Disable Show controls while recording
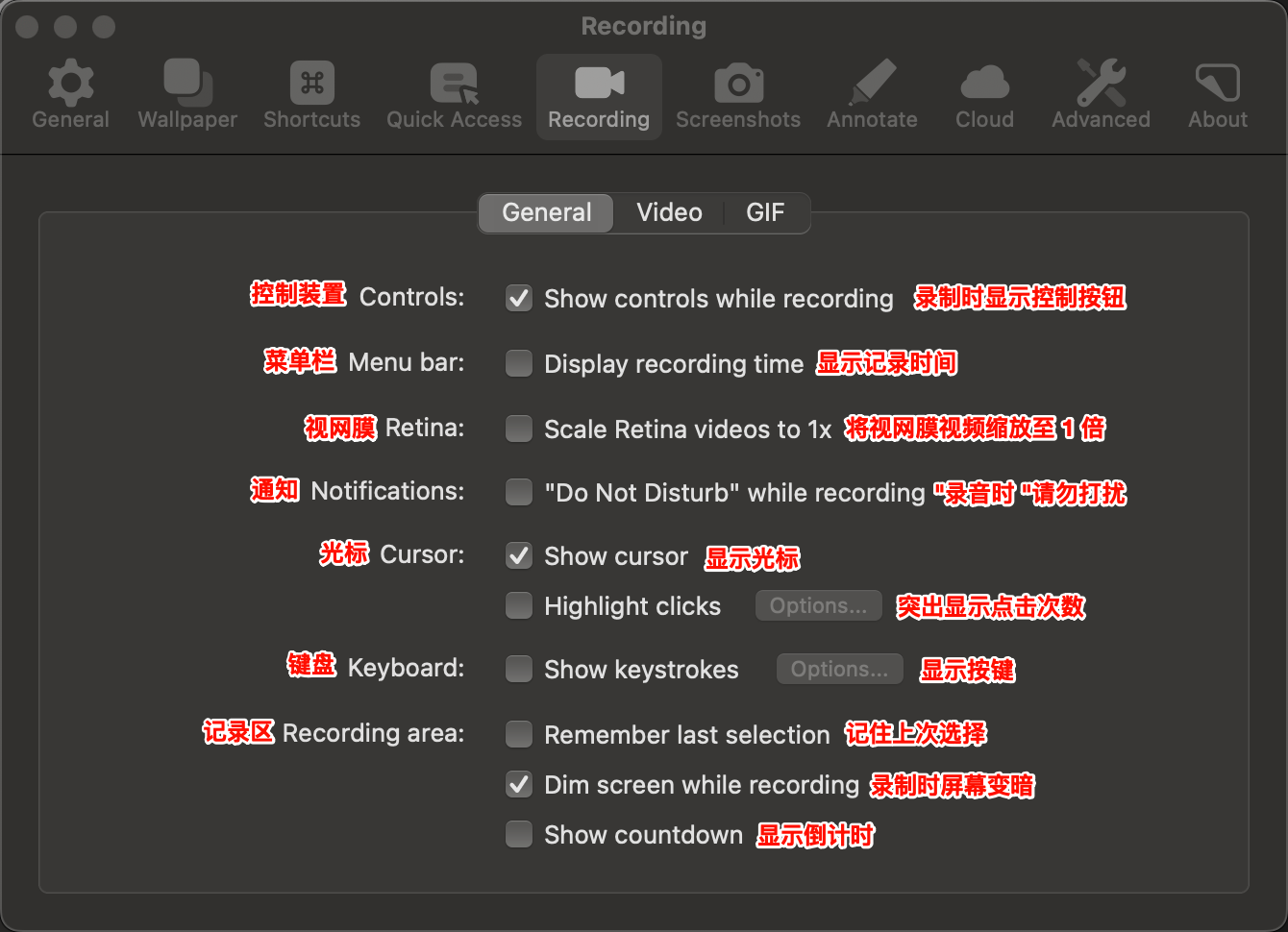The width and height of the screenshot is (1288, 932). pyautogui.click(x=519, y=299)
